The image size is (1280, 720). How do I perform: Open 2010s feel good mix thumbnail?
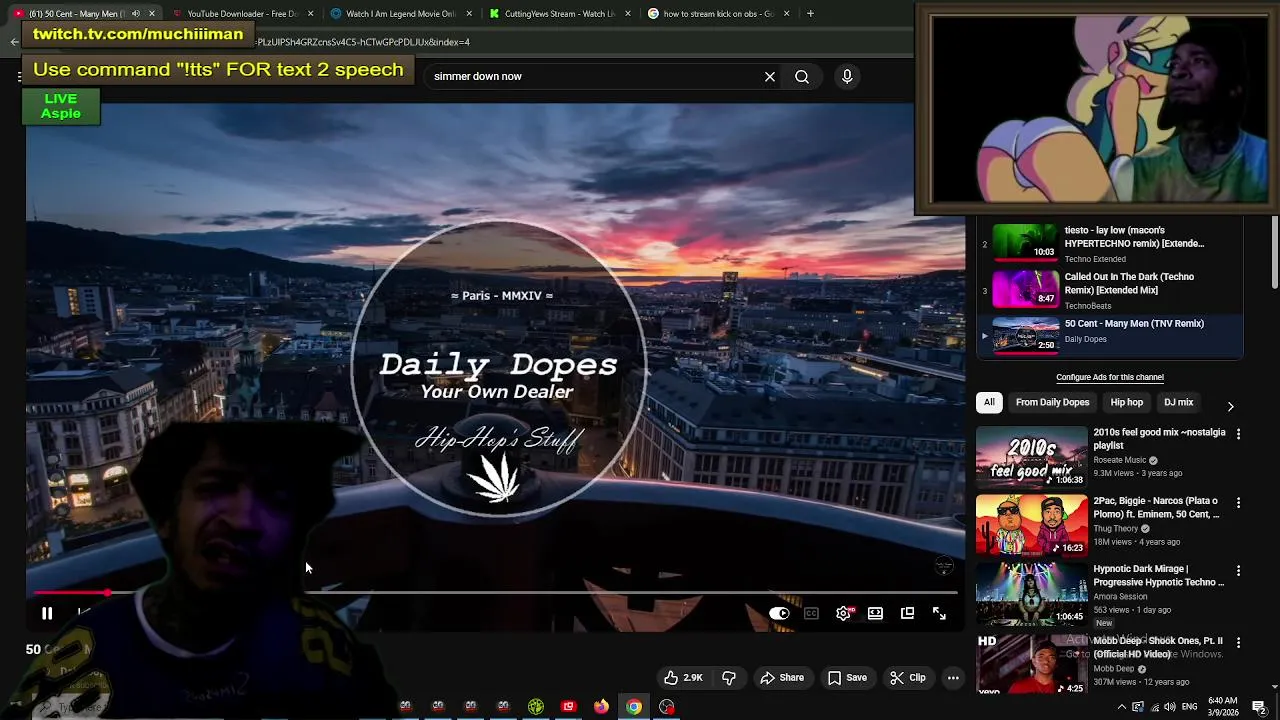point(1031,457)
